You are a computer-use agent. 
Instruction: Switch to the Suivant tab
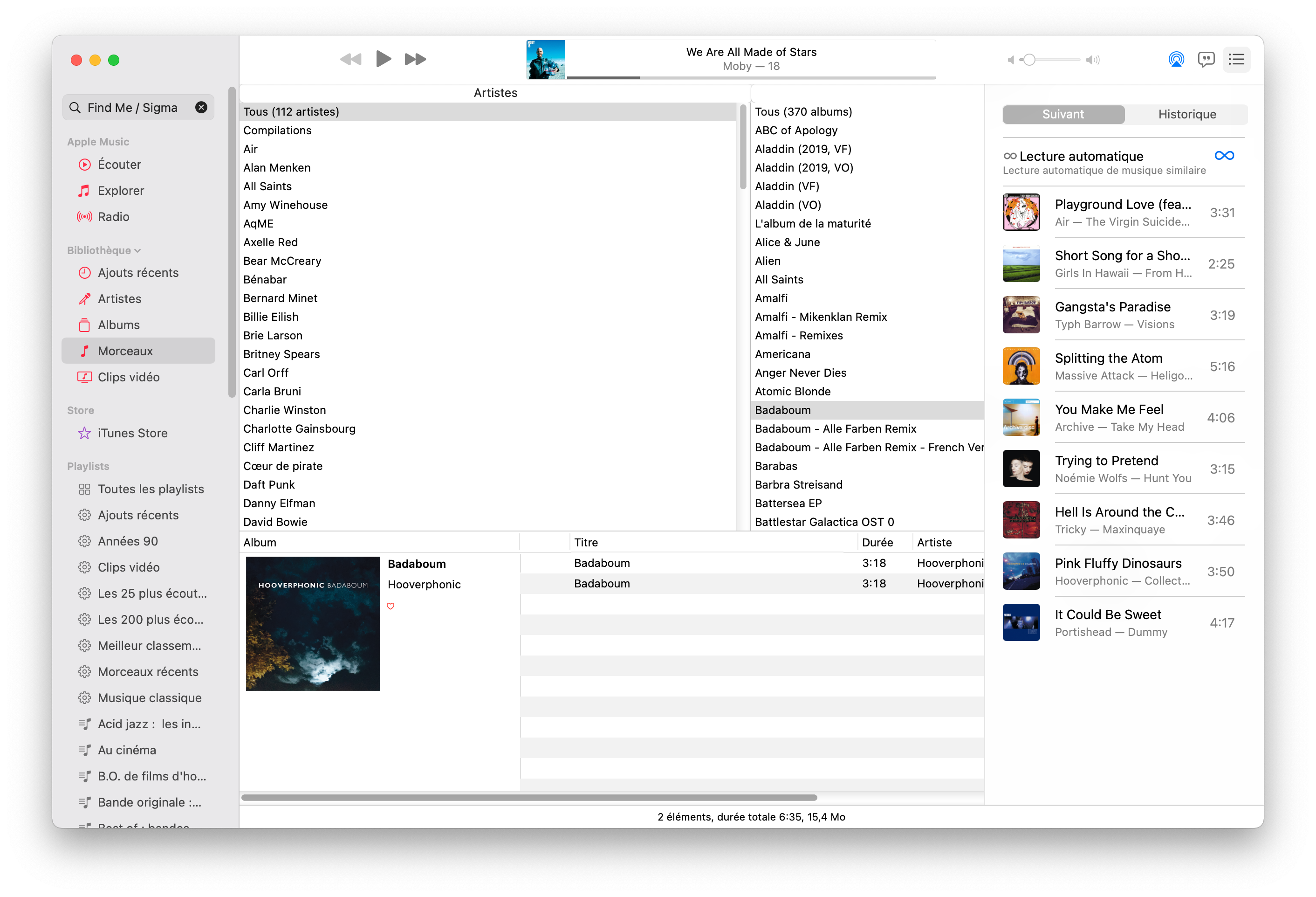point(1063,114)
